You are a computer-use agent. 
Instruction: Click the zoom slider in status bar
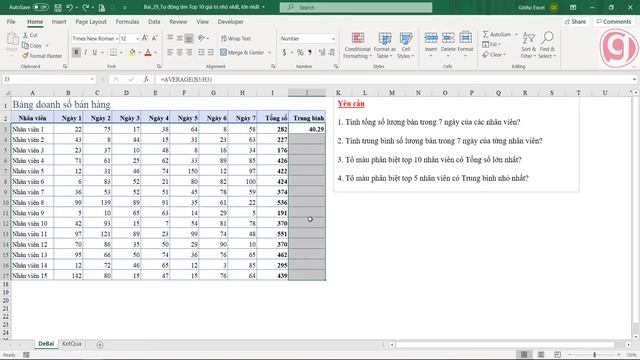pos(594,355)
